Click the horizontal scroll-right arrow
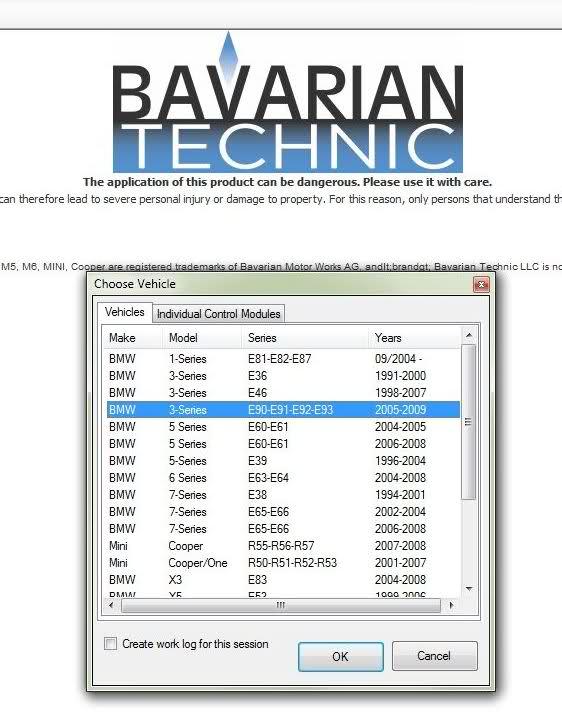The image size is (562, 719). tap(451, 605)
